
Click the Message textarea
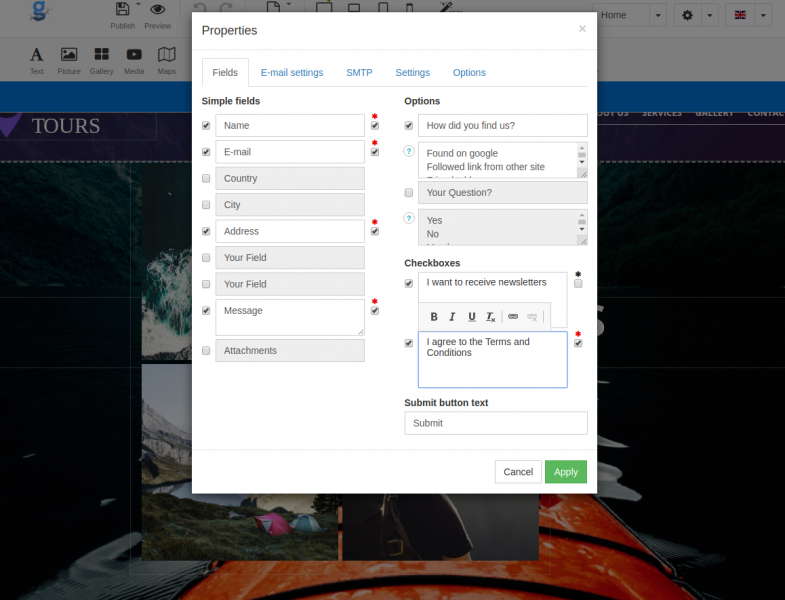[x=290, y=318]
